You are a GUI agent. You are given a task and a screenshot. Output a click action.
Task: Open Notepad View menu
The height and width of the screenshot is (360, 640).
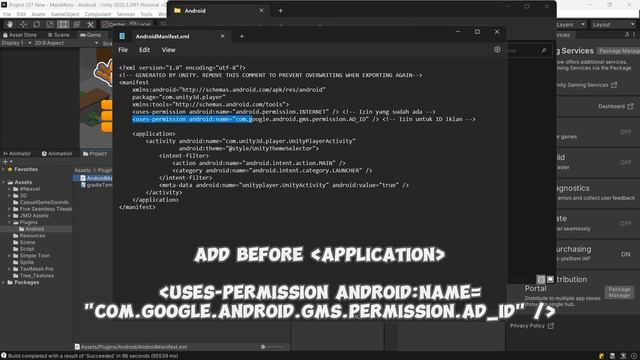[168, 50]
